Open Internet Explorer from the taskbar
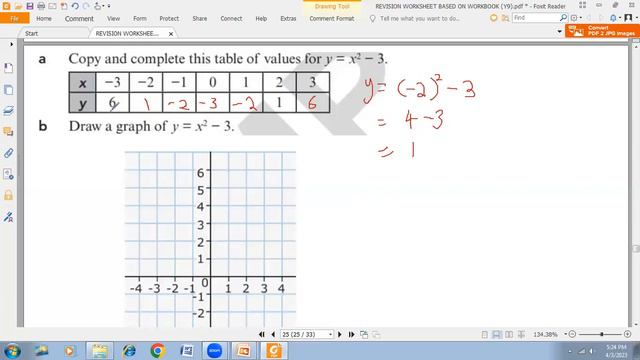Screen dimensions: 640x360 click(x=129, y=351)
